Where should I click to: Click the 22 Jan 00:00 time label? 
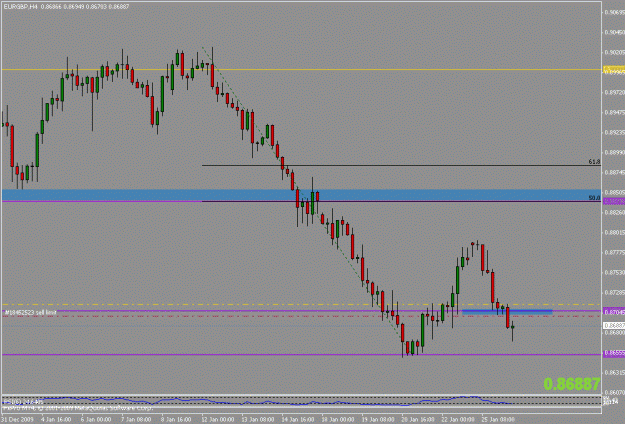point(457,420)
